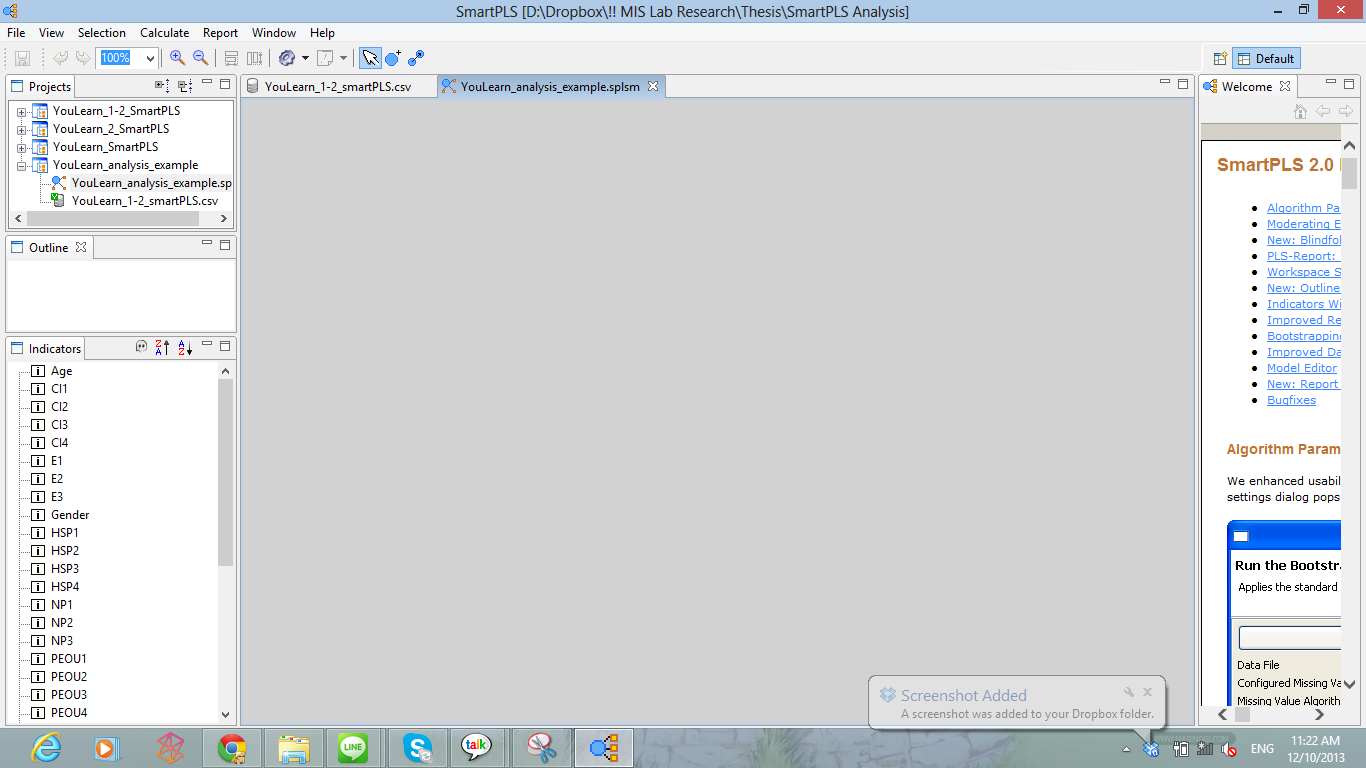
Task: Click the Indicators panel vertical scrollbar
Action: coord(225,472)
